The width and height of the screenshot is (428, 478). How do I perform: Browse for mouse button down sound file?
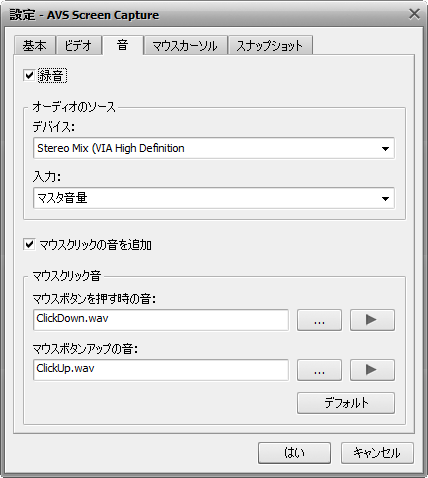(x=319, y=320)
